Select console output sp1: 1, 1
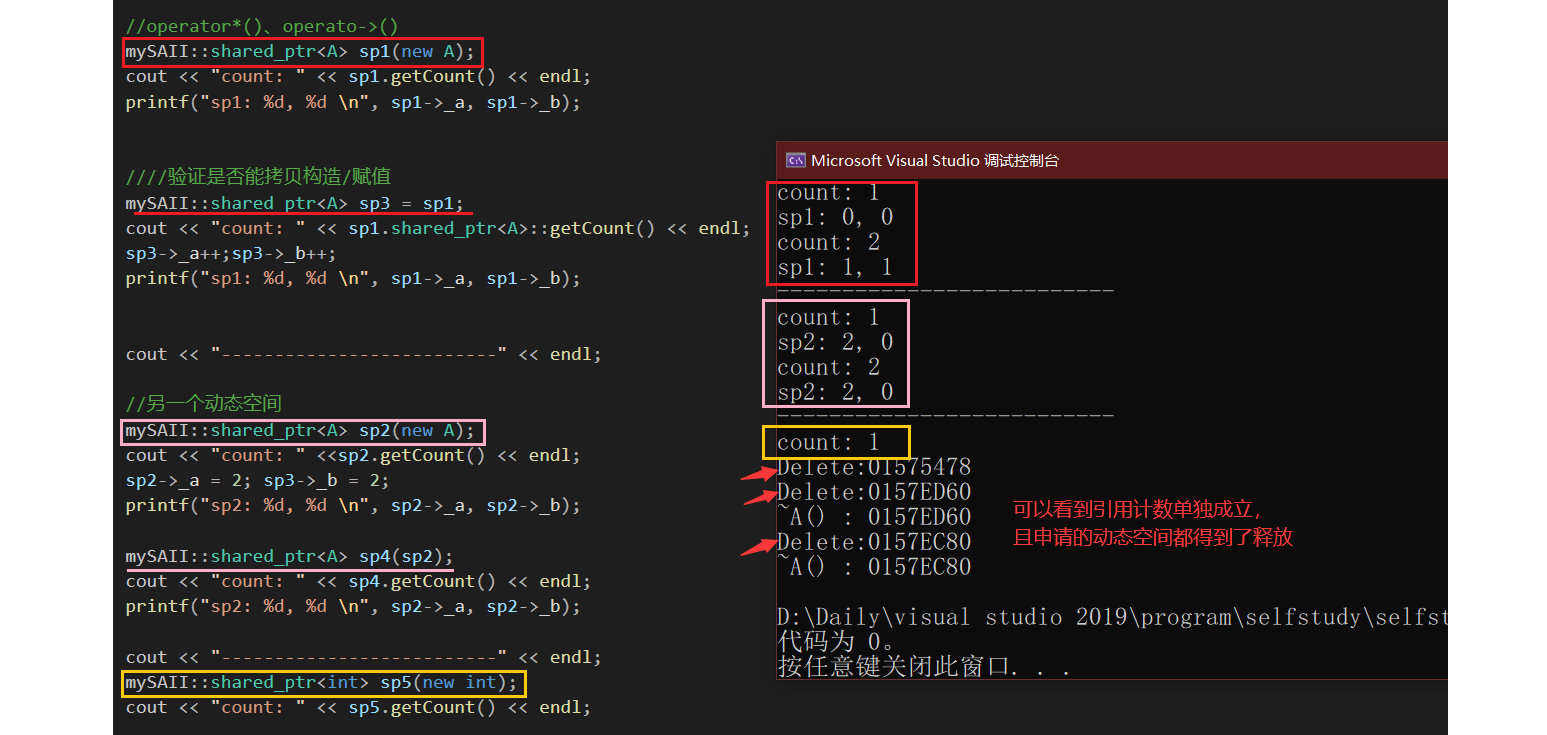 835,267
